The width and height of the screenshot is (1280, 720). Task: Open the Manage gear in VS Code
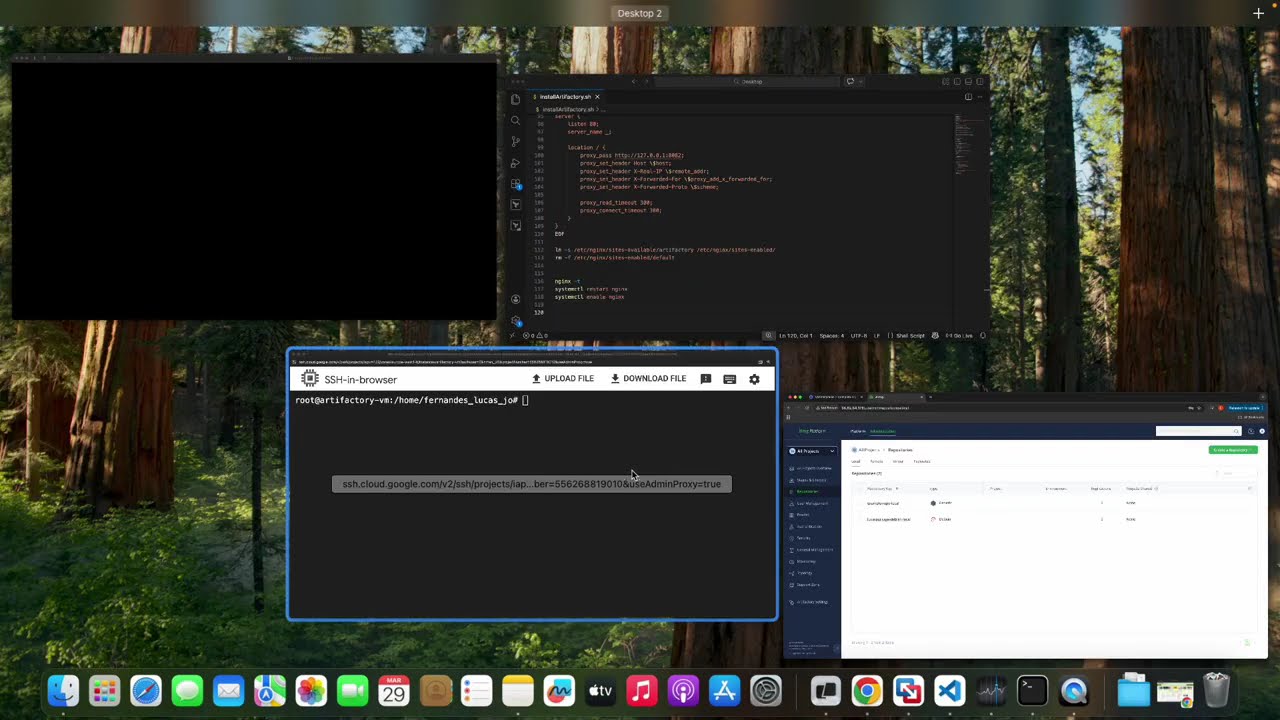(x=515, y=320)
